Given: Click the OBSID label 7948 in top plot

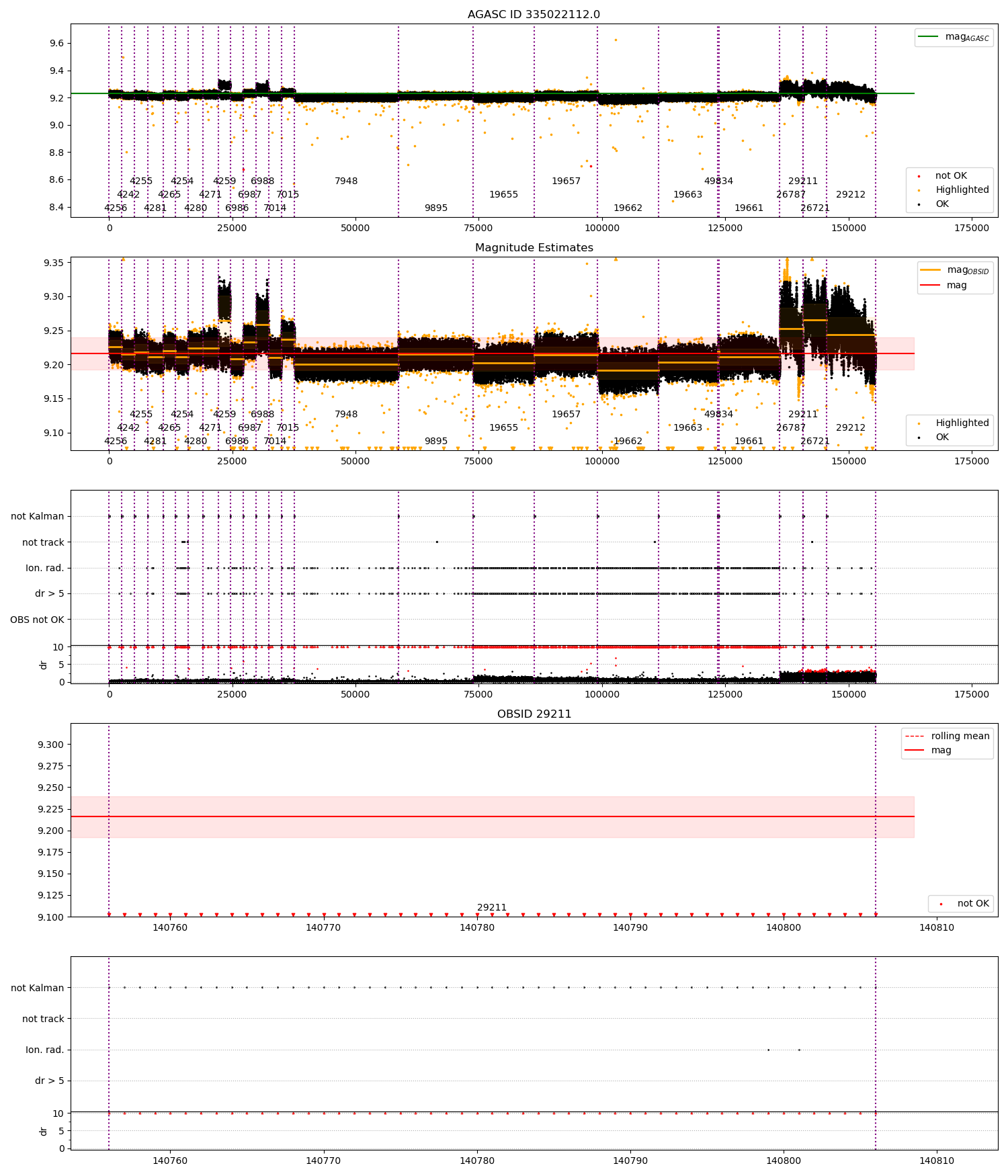Looking at the screenshot, I should (346, 181).
